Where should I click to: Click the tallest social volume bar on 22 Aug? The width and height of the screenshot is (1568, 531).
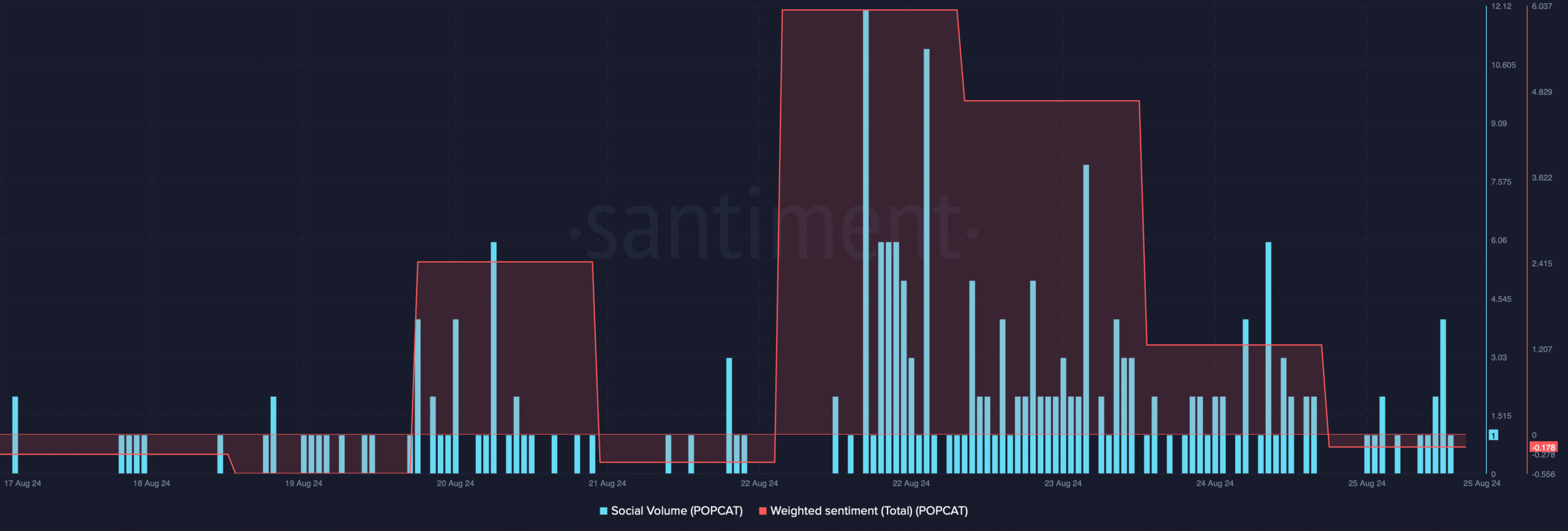865,241
